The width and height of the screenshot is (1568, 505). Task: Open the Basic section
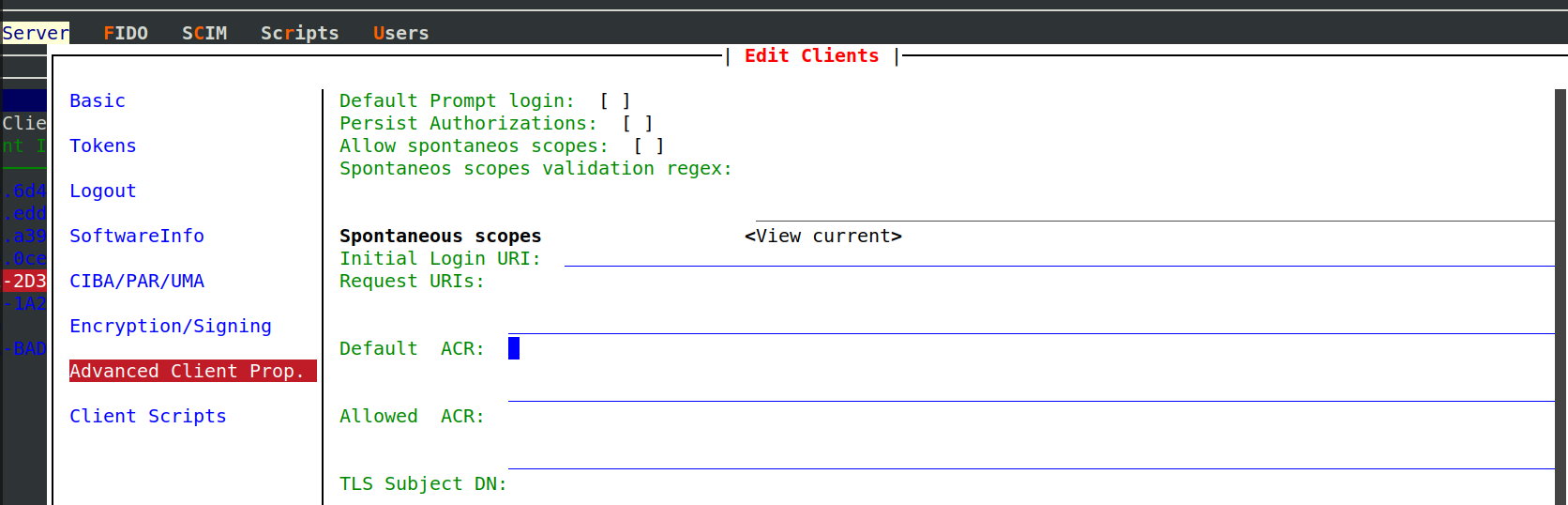pos(98,100)
